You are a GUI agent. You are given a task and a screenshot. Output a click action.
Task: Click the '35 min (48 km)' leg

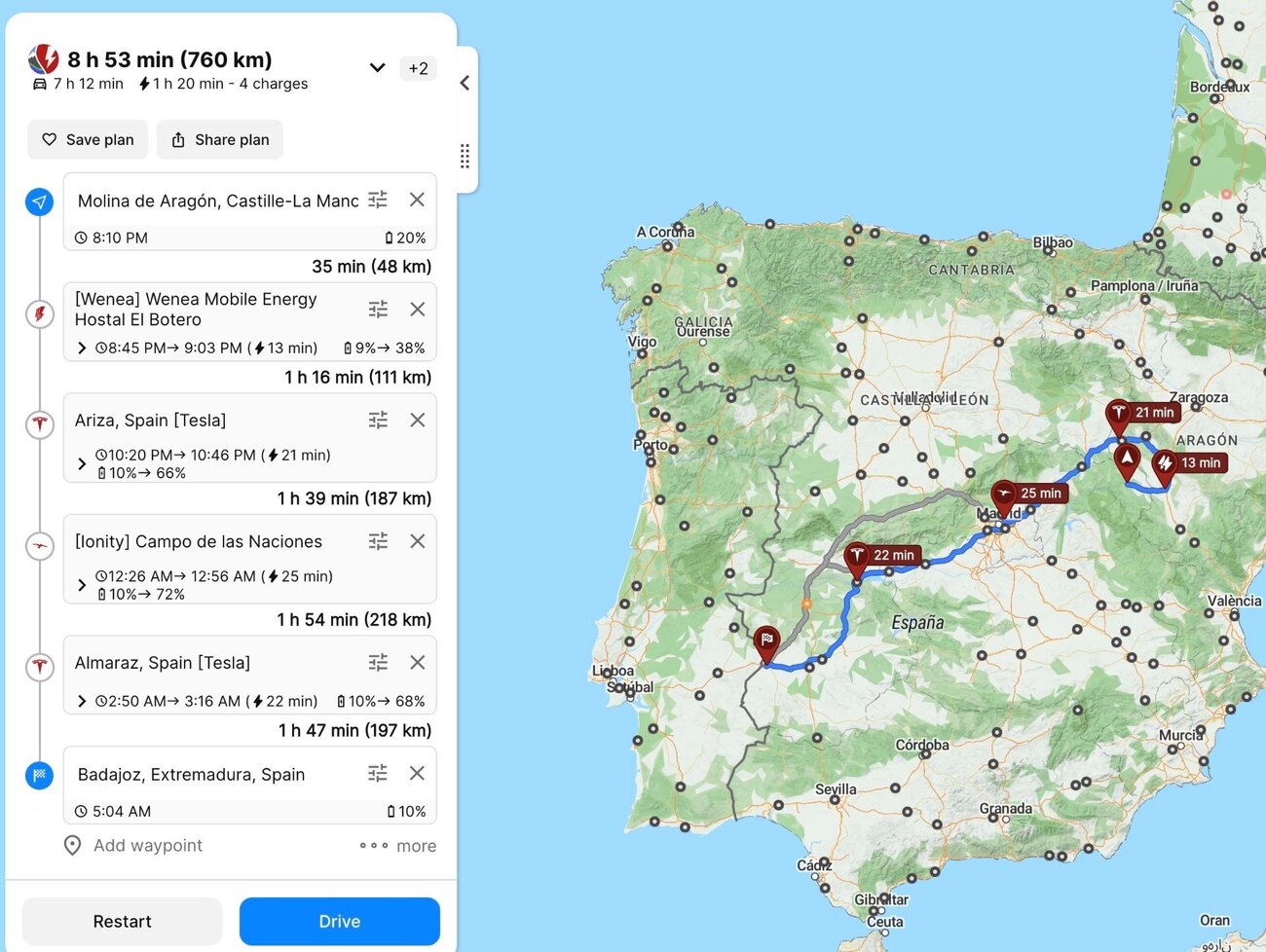pyautogui.click(x=371, y=267)
